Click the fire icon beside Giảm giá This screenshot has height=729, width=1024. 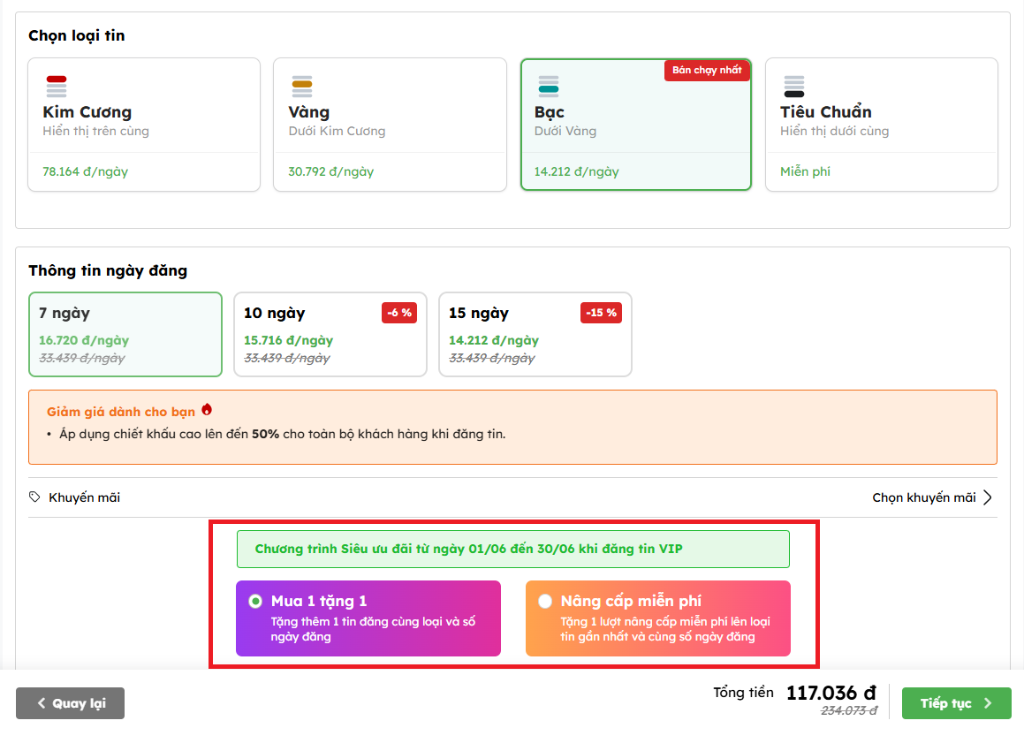coord(207,410)
